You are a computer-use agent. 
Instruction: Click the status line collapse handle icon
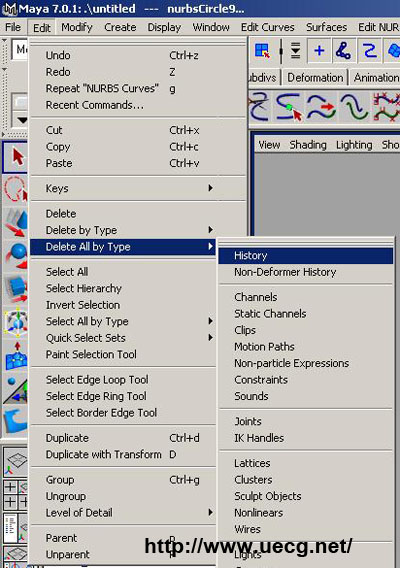click(x=281, y=51)
